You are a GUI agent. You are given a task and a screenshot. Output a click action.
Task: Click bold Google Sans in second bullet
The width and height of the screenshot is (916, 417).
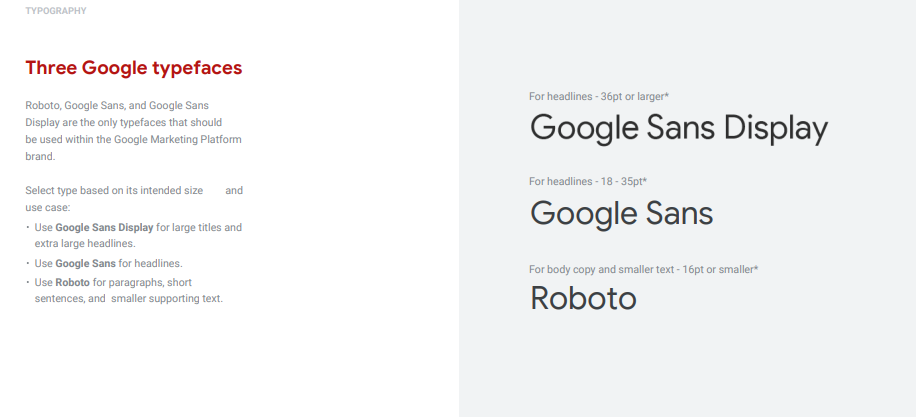click(85, 263)
